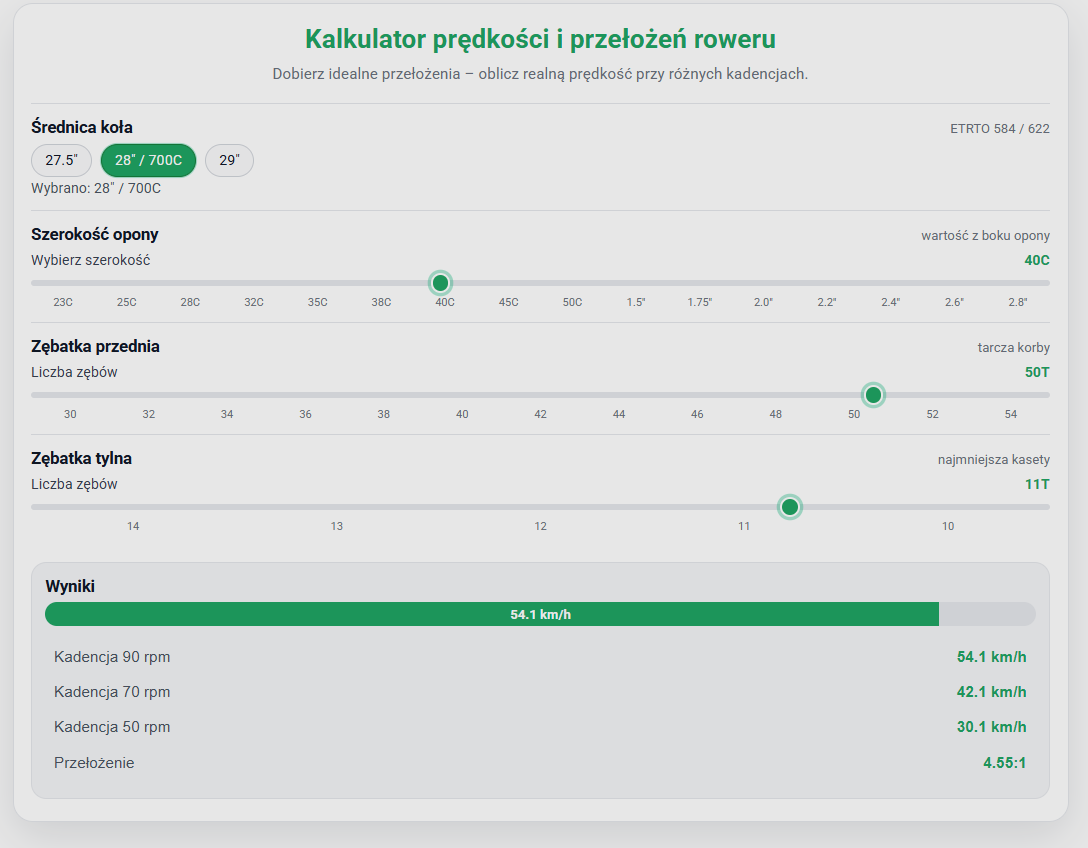Click the green 54.1 km/h speed bar
Image resolution: width=1088 pixels, height=848 pixels.
[x=492, y=614]
